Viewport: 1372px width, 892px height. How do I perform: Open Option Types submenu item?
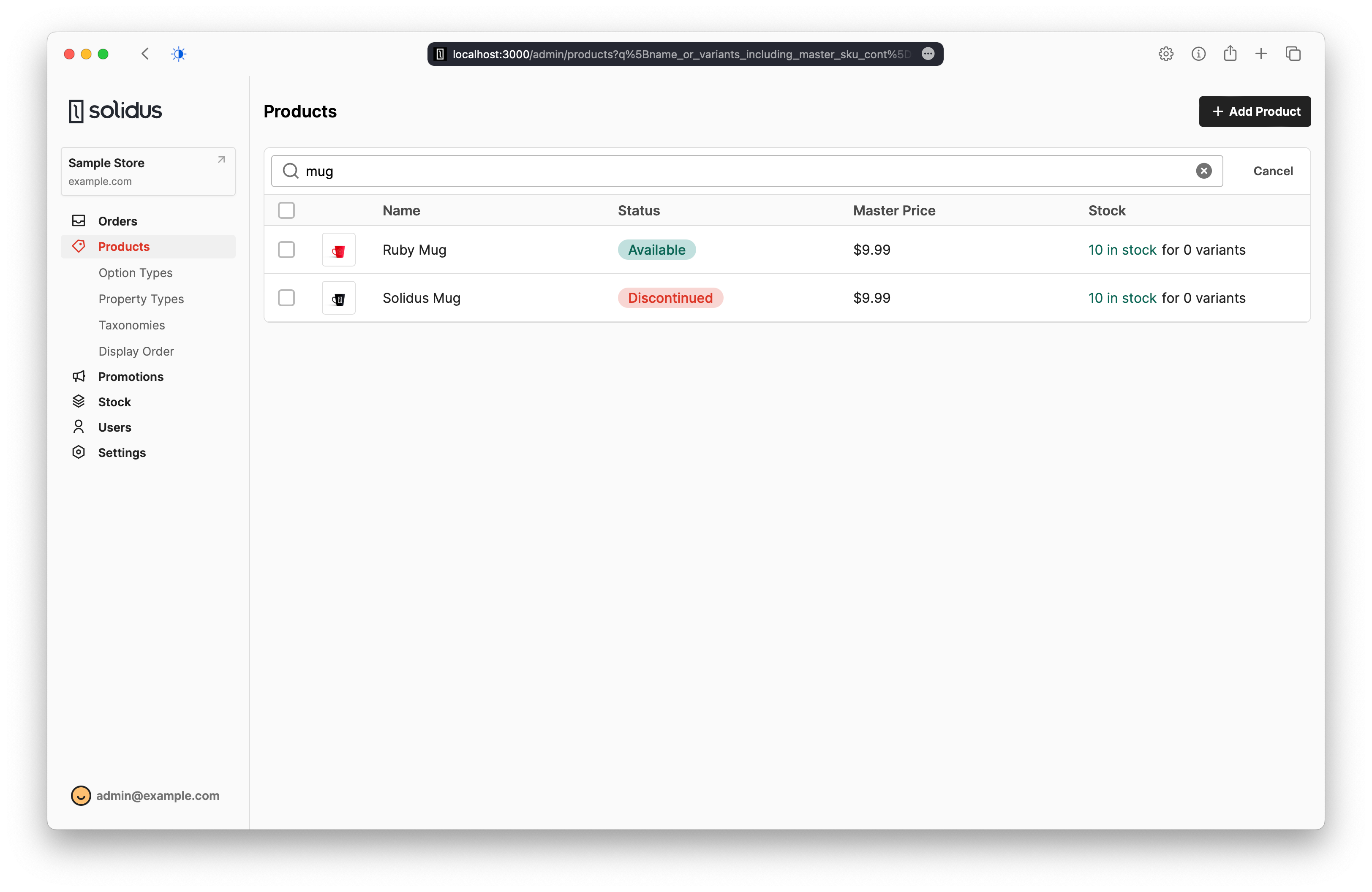pyautogui.click(x=136, y=272)
